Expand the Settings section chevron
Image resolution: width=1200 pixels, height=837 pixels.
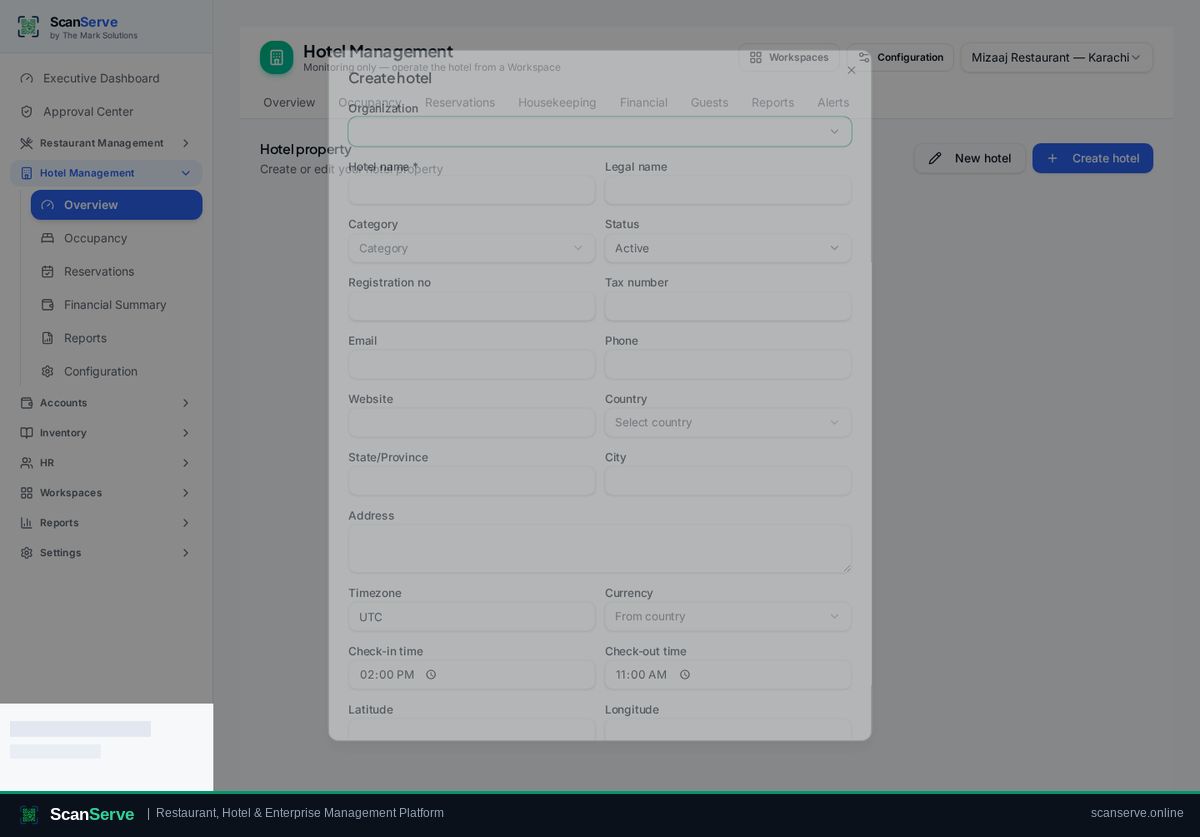tap(185, 553)
